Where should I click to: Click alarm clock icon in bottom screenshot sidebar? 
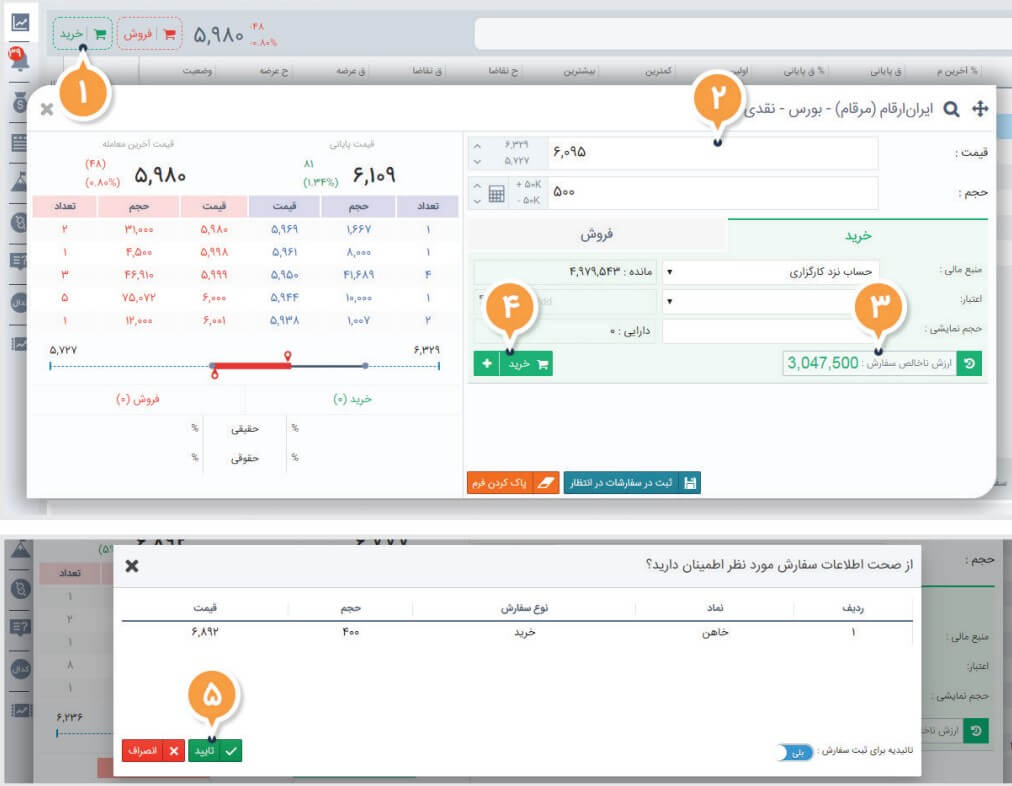pos(21,589)
